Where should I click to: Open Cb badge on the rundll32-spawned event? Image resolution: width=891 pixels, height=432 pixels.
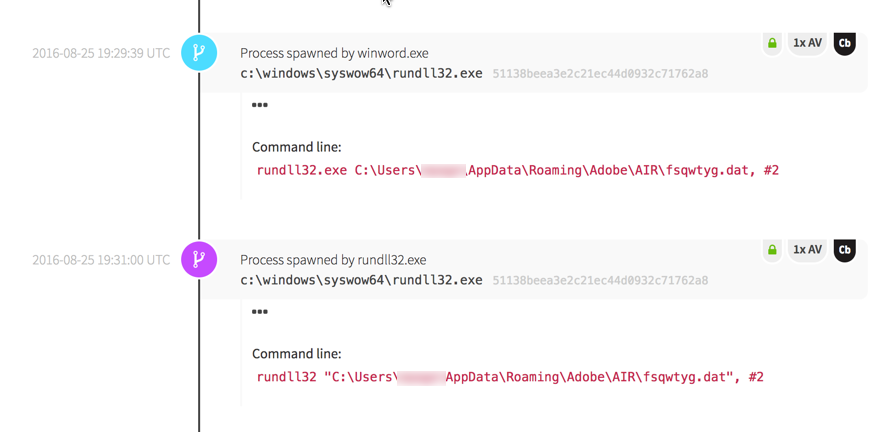pos(845,250)
